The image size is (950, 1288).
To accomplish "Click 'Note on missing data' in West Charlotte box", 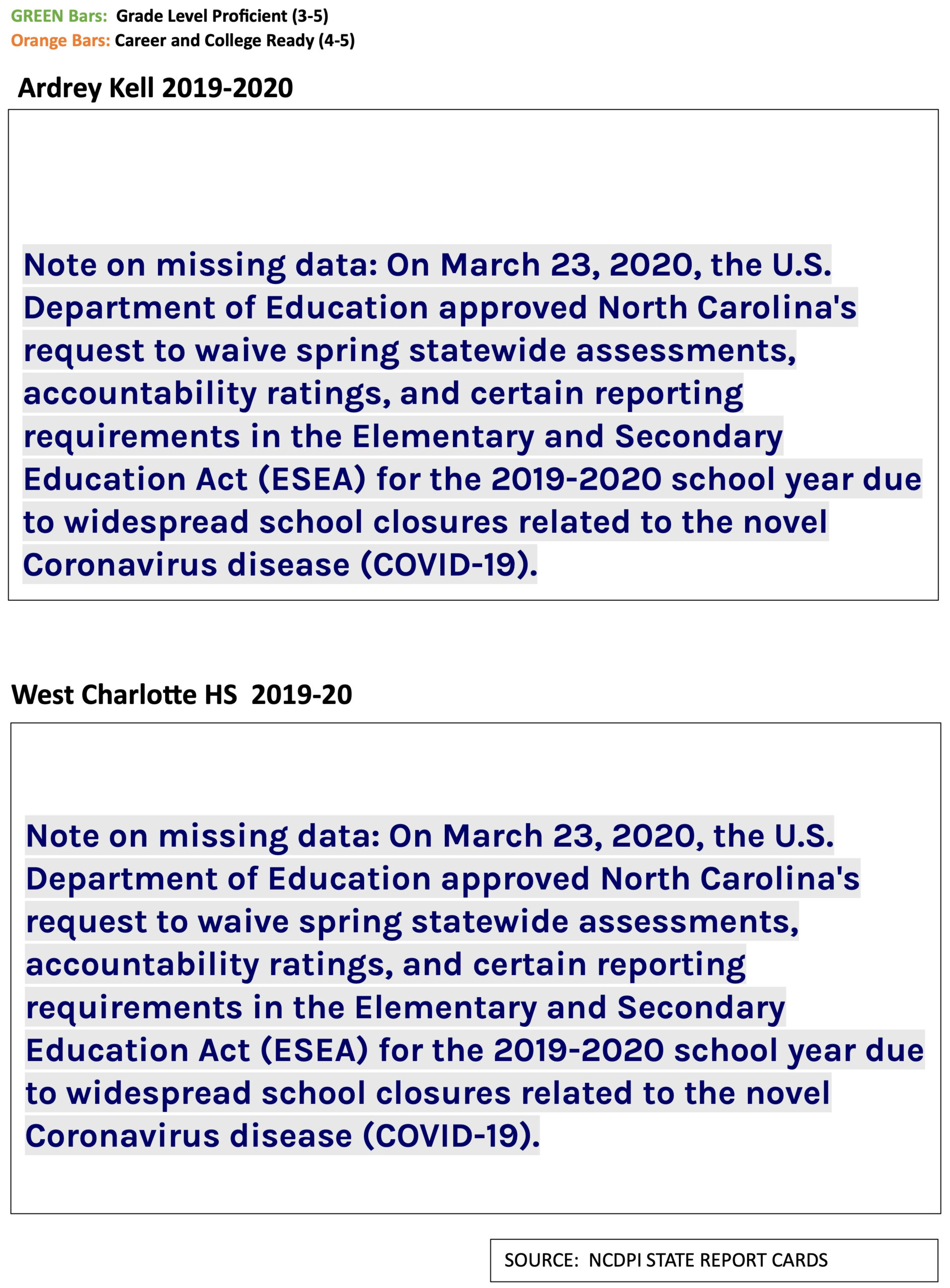I will [x=202, y=836].
